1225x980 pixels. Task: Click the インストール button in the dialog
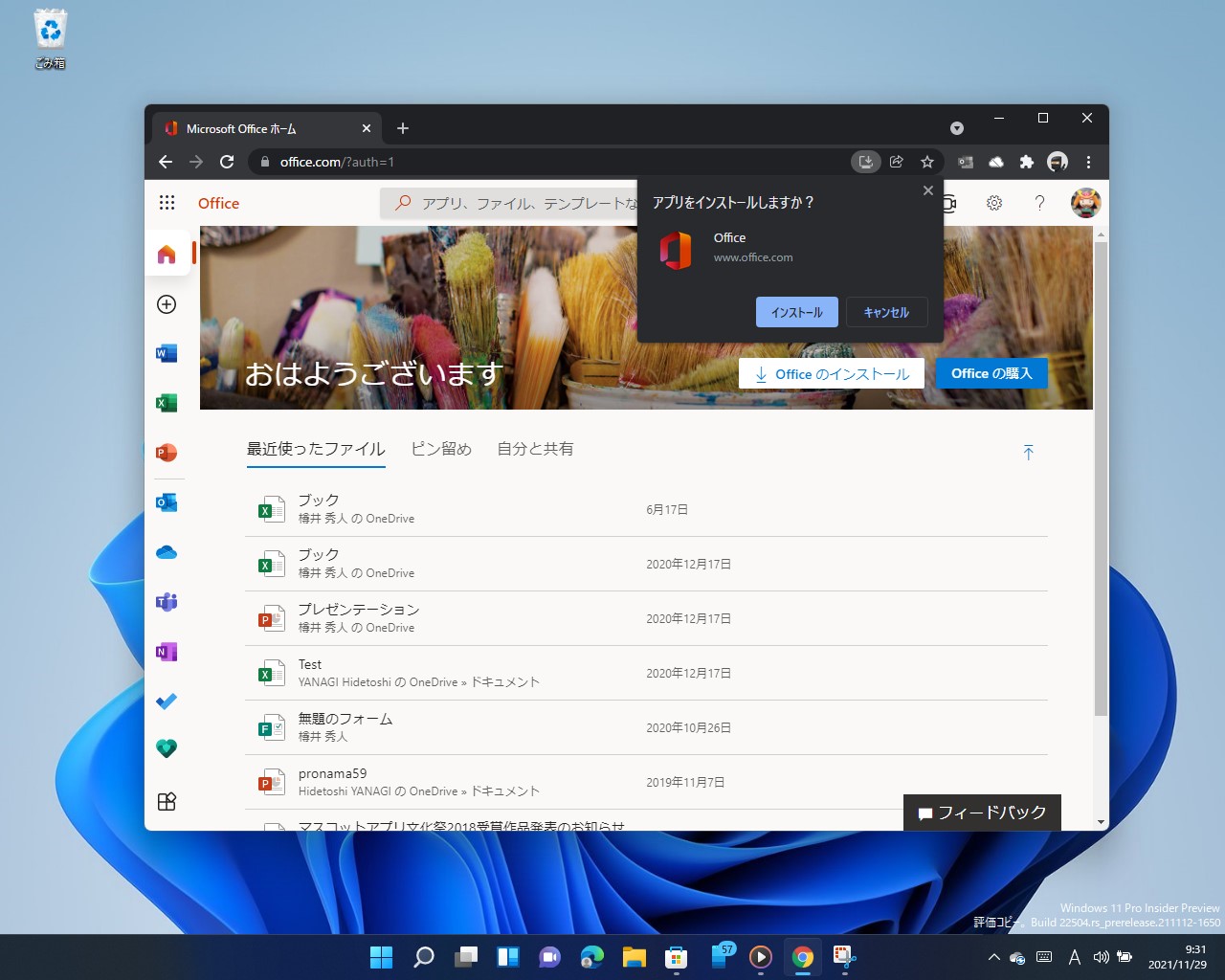[x=797, y=312]
